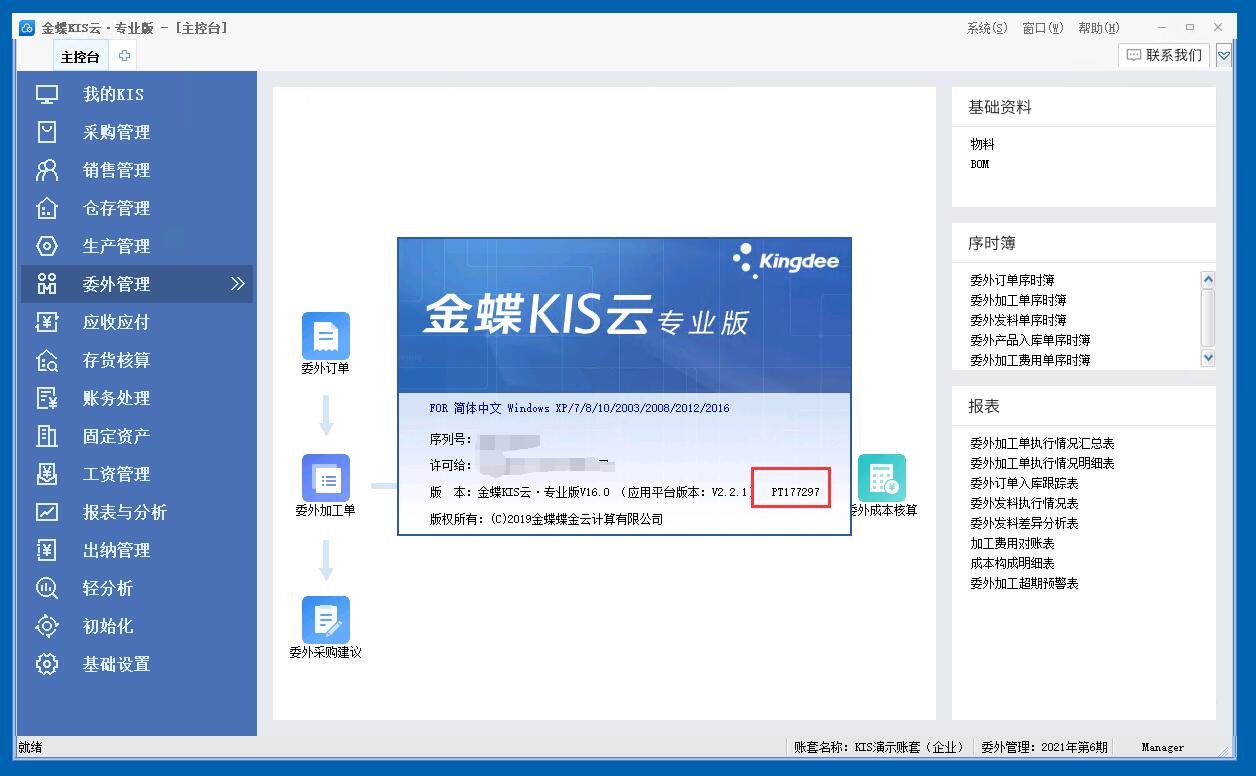1256x776 pixels.
Task: Switch to the 主控台 tab
Action: tap(80, 57)
